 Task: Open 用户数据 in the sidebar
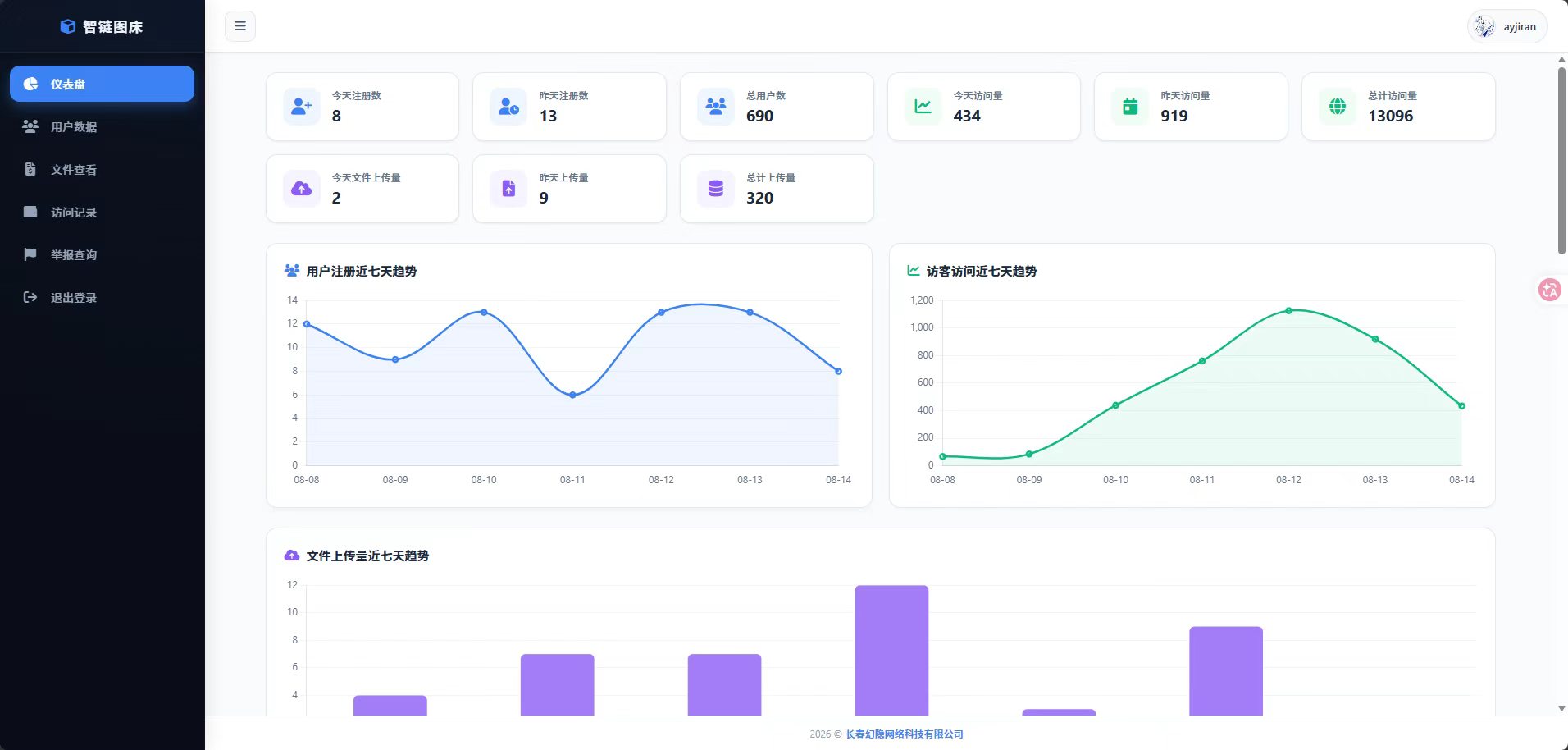coord(102,126)
